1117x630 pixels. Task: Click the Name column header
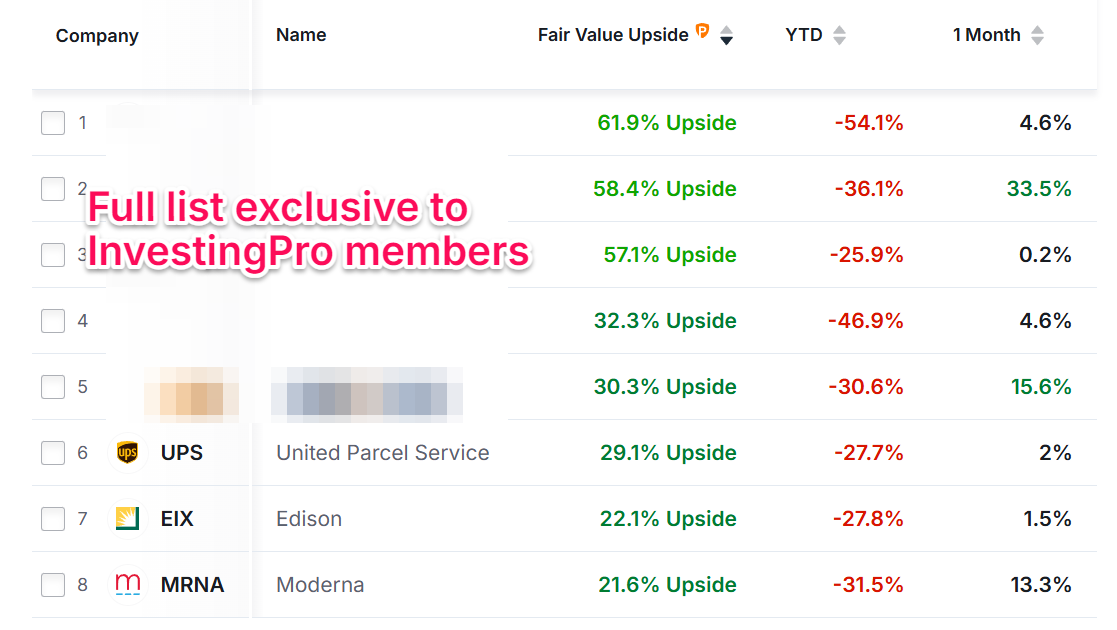pos(301,35)
